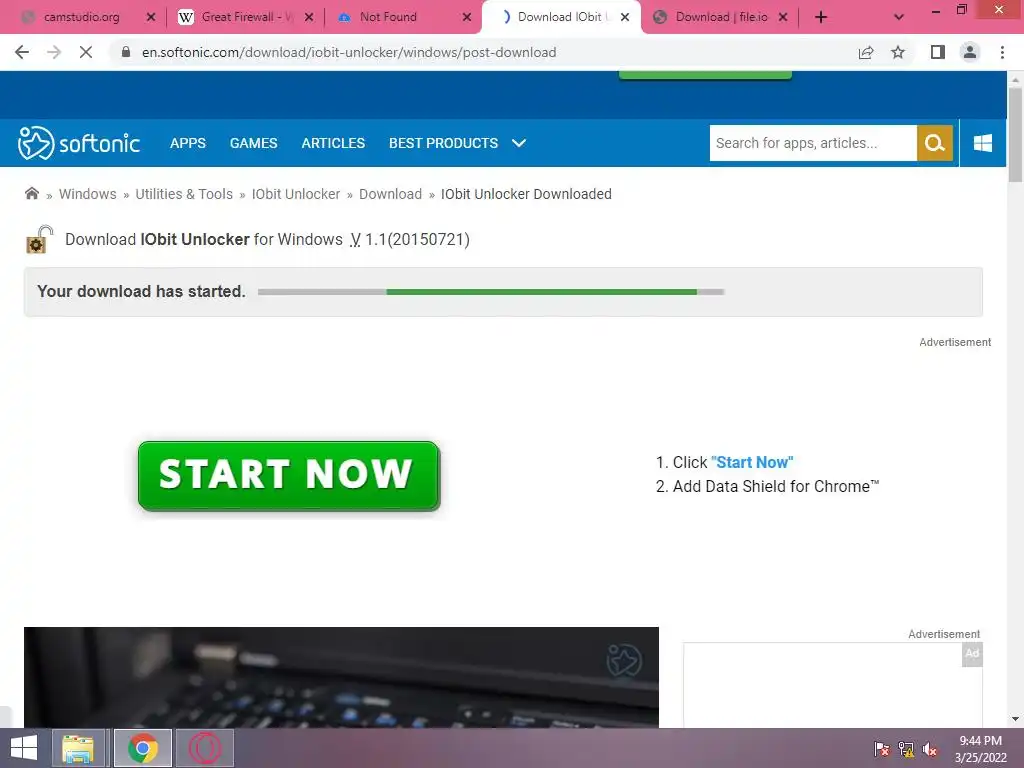Image resolution: width=1024 pixels, height=768 pixels.
Task: Click the browser forward arrow
Action: coord(54,52)
